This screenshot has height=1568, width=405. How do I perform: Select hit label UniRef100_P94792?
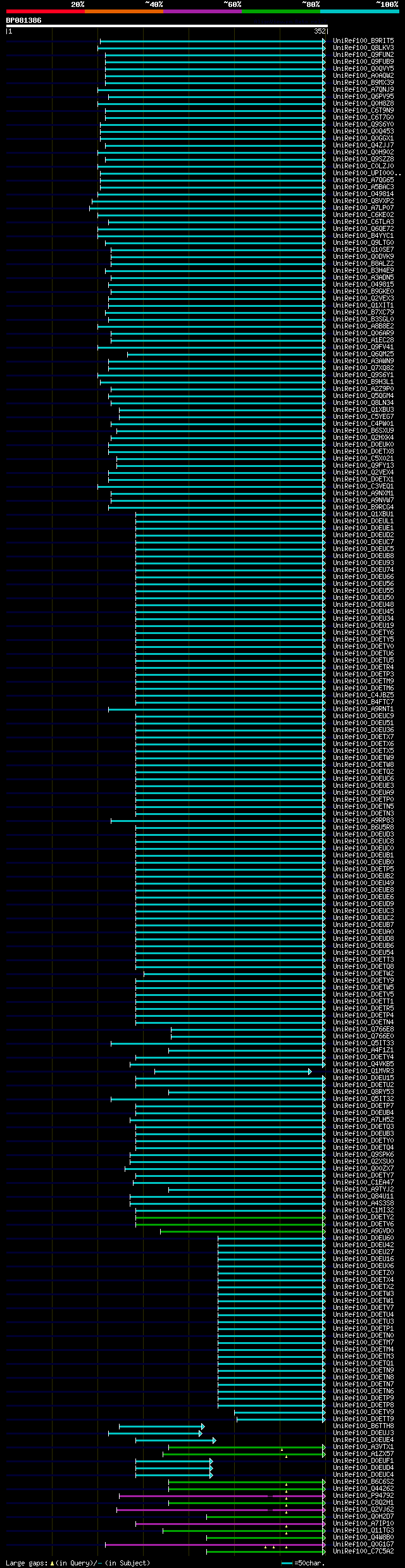pyautogui.click(x=363, y=1495)
